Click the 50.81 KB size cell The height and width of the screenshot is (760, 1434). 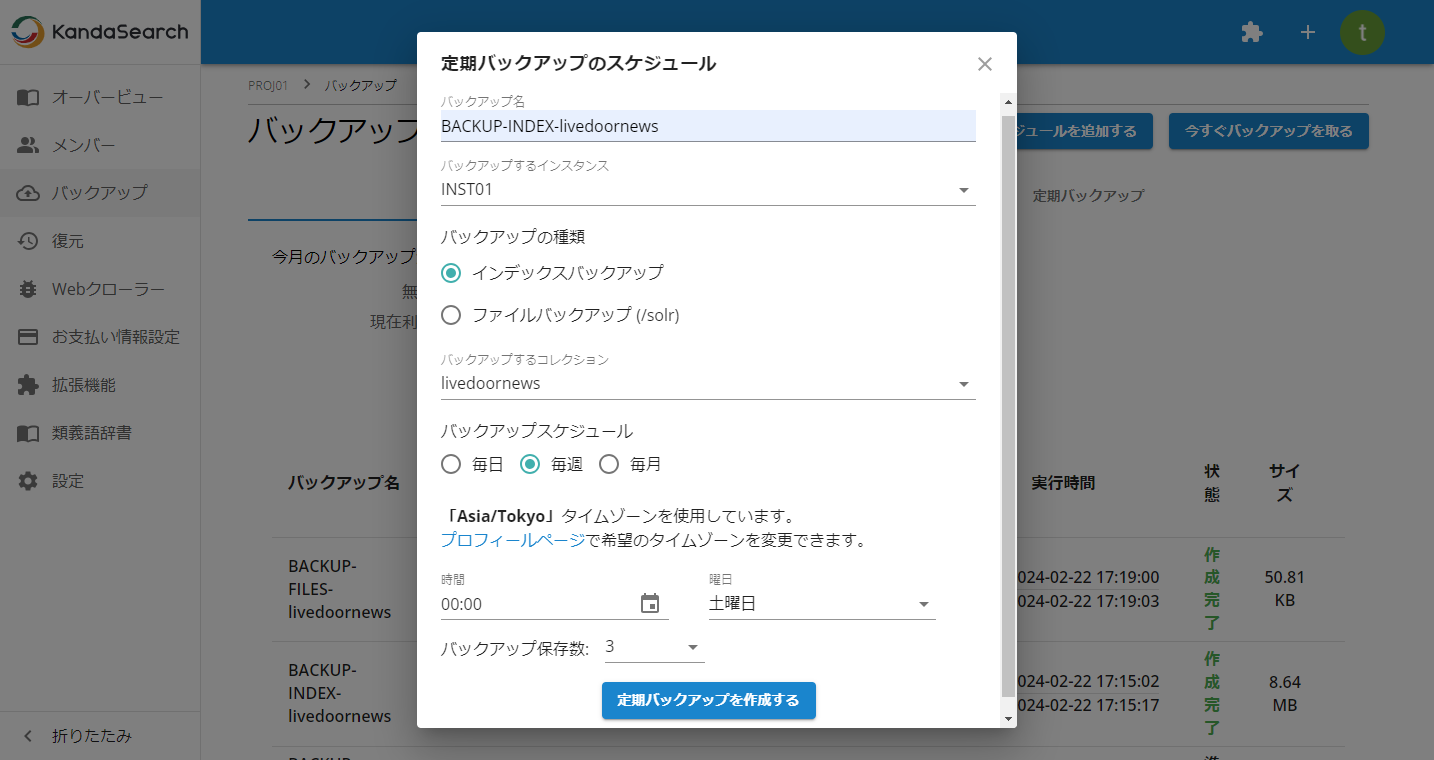pos(1284,589)
